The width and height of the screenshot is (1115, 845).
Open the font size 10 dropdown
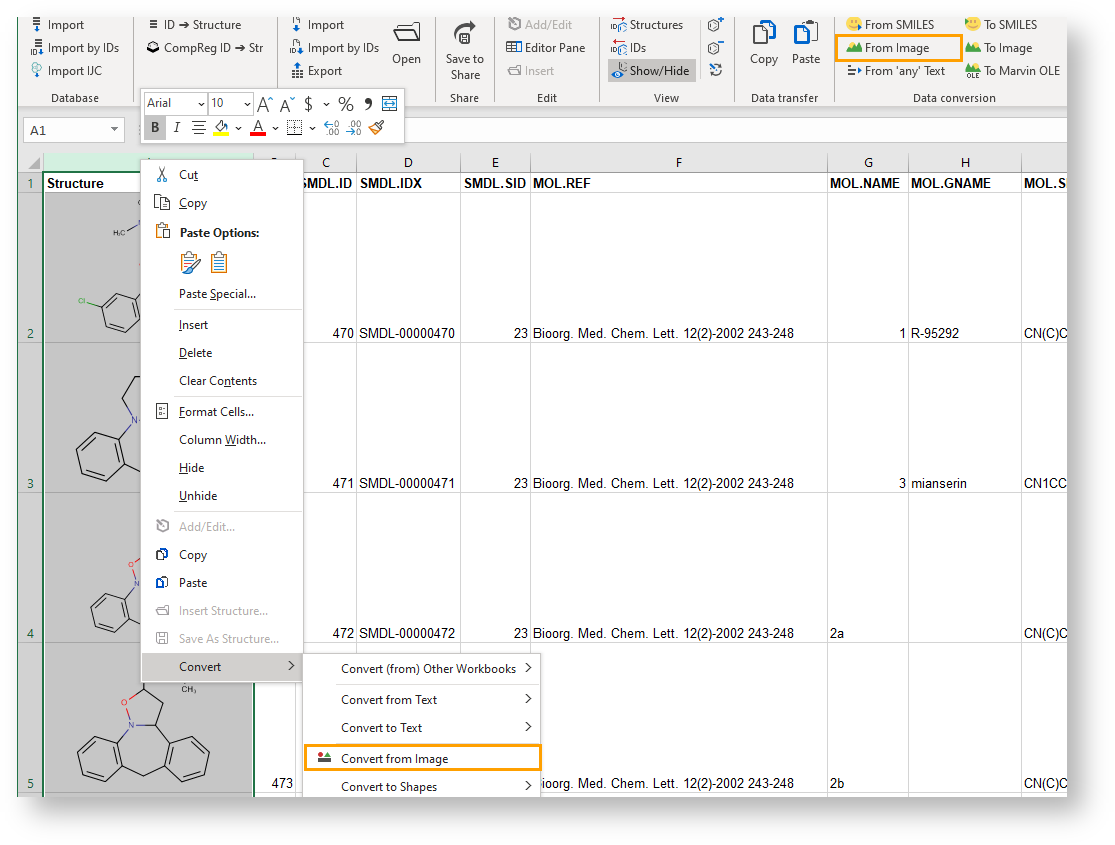tap(230, 103)
